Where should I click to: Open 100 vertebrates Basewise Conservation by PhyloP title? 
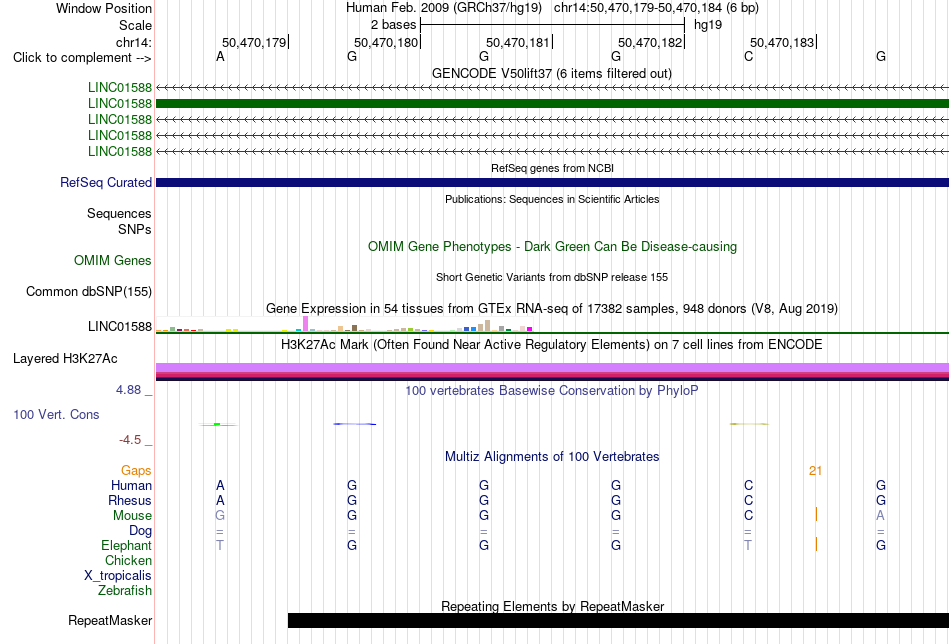(552, 391)
